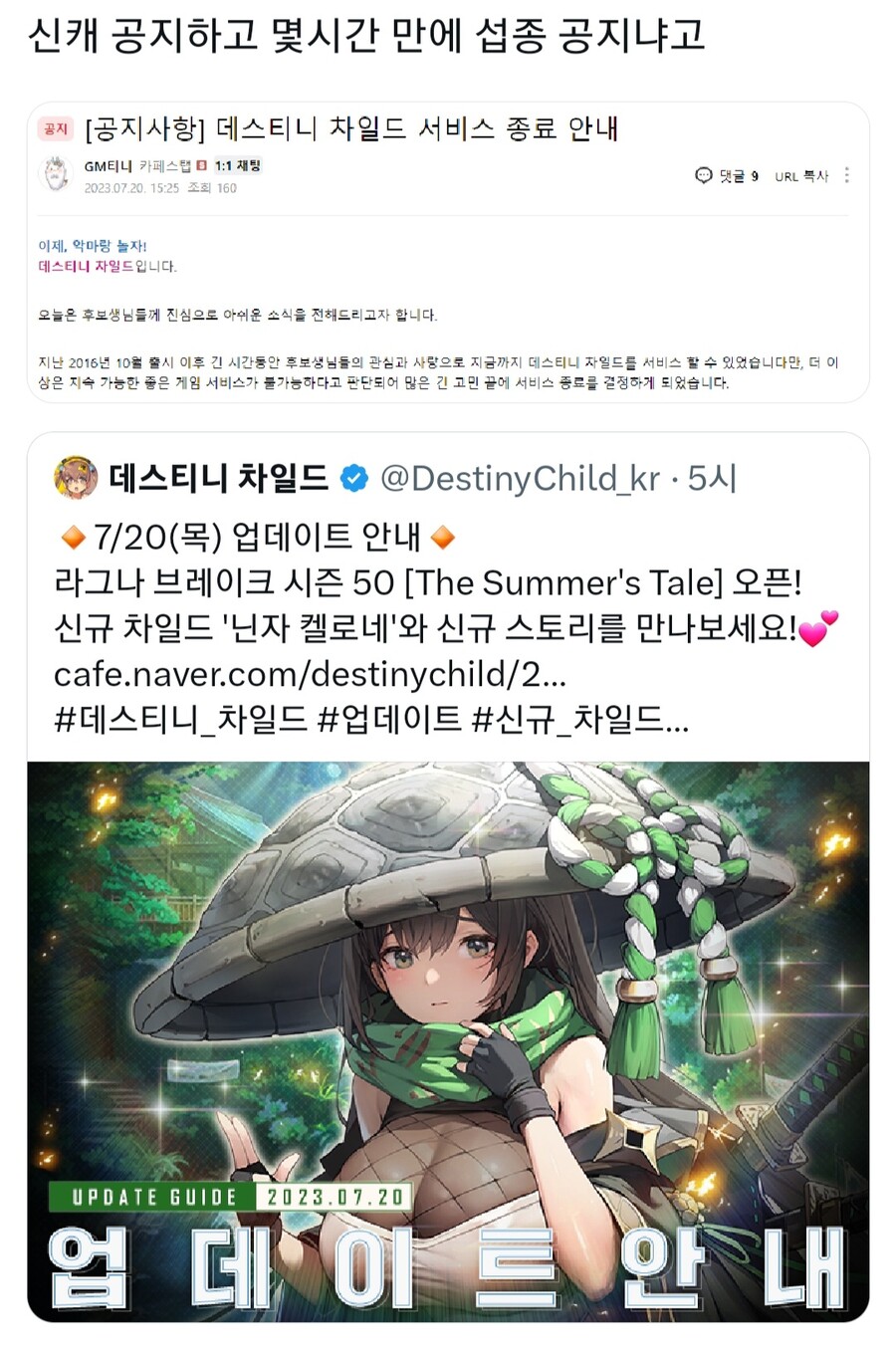This screenshot has width=896, height=1347.
Task: Click the 데스티니 차일드 account display name
Action: pos(219,479)
